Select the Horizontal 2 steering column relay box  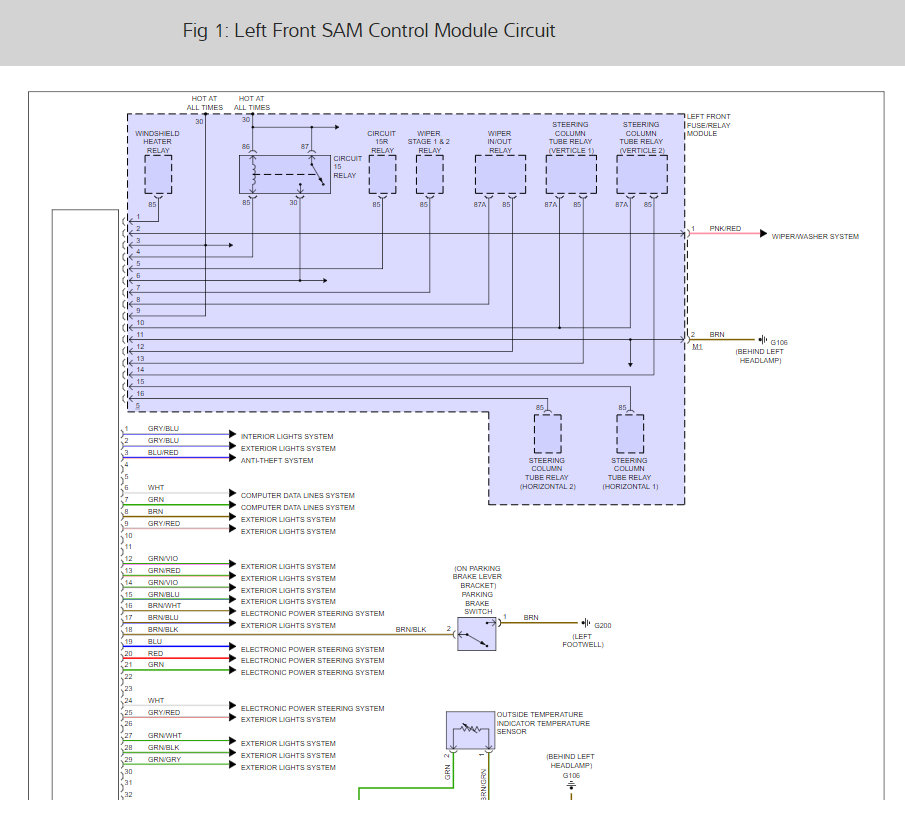(548, 434)
